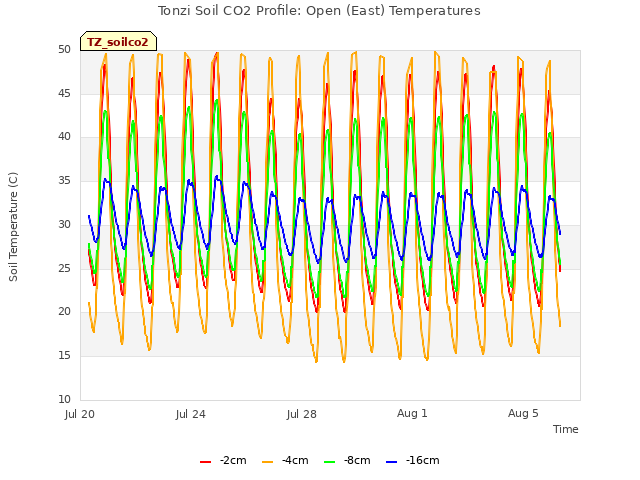
Task: Click the Aug 1 x-axis tick label
Action: (x=412, y=413)
